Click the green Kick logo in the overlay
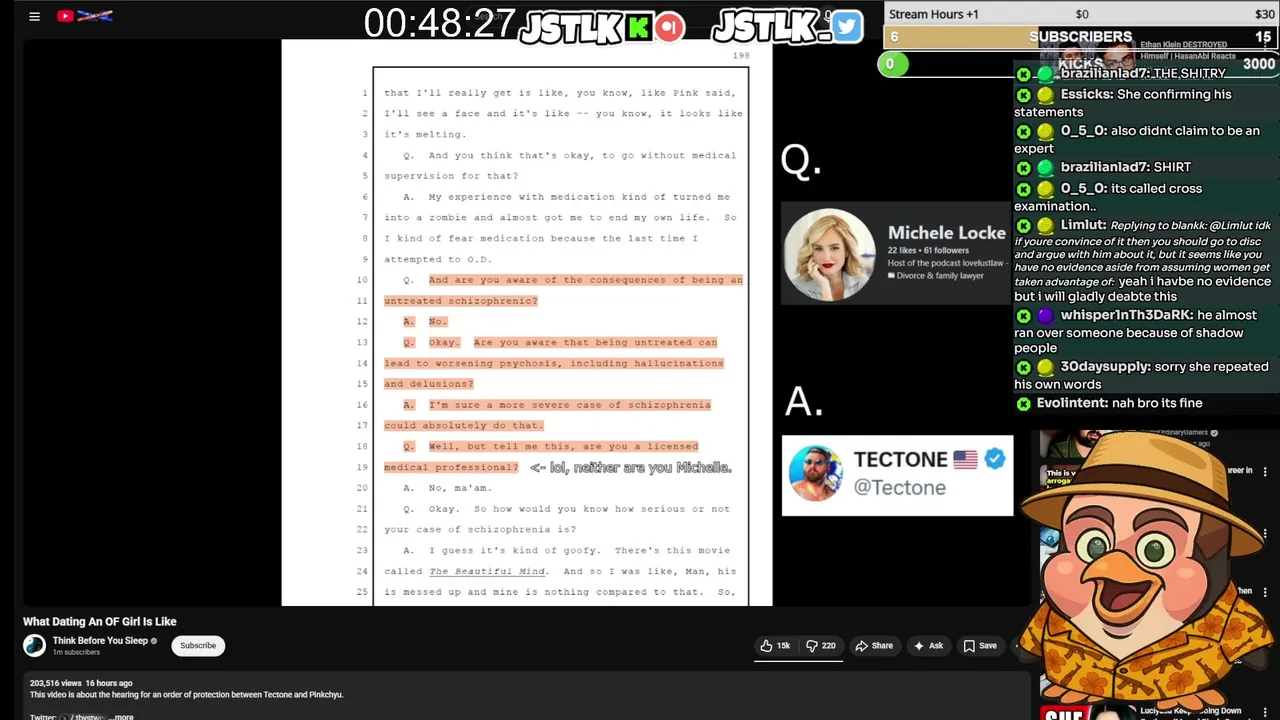The height and width of the screenshot is (720, 1280). tap(638, 28)
